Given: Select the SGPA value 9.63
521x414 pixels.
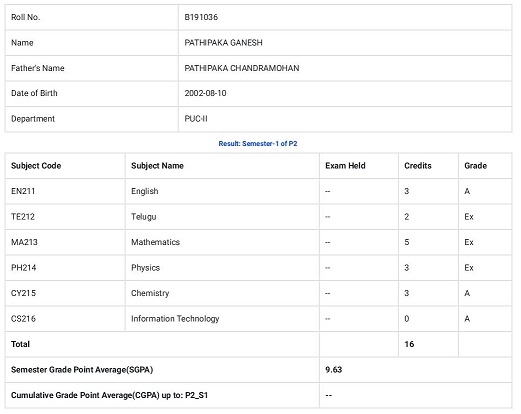Looking at the screenshot, I should (334, 370).
